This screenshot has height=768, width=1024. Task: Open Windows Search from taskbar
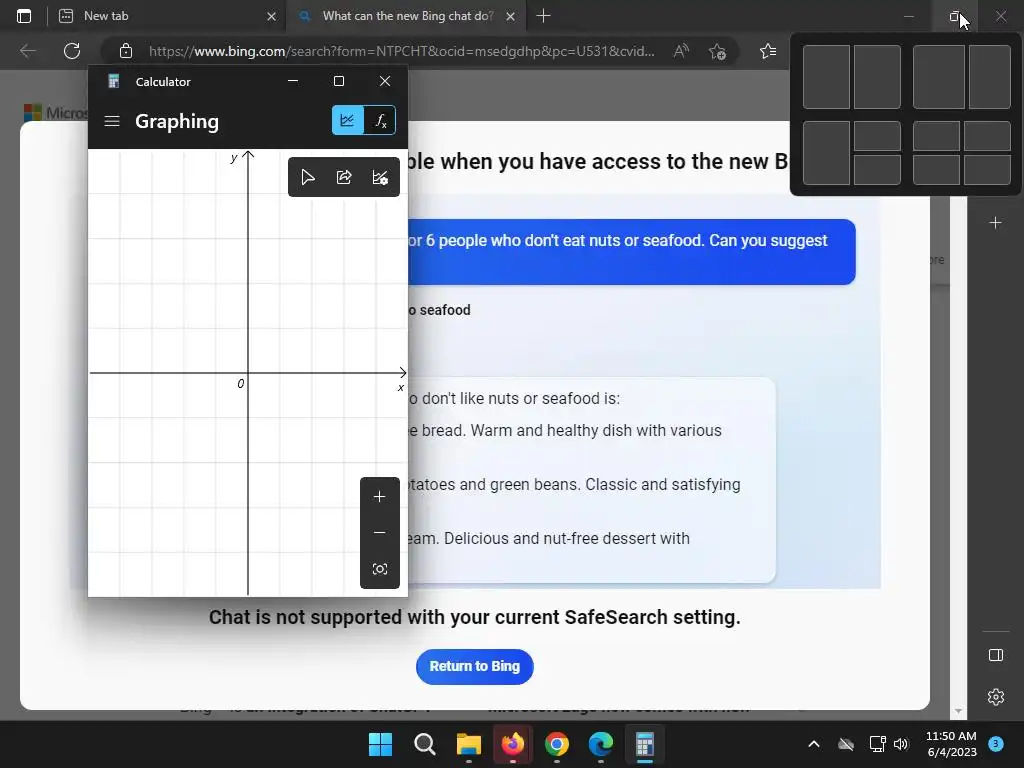(424, 744)
